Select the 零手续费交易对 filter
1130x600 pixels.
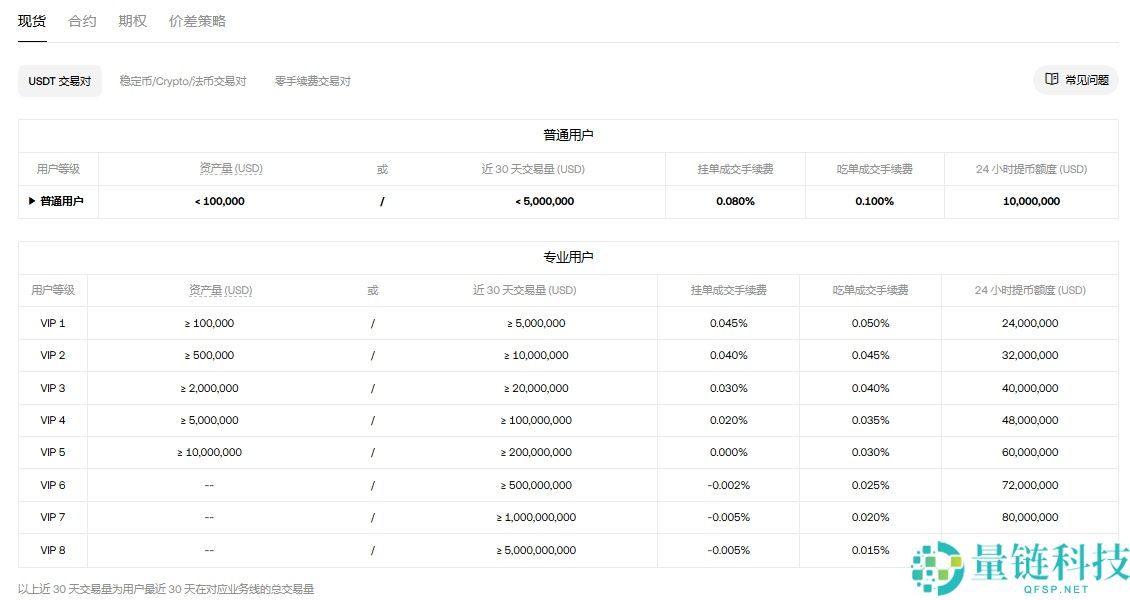pyautogui.click(x=311, y=81)
